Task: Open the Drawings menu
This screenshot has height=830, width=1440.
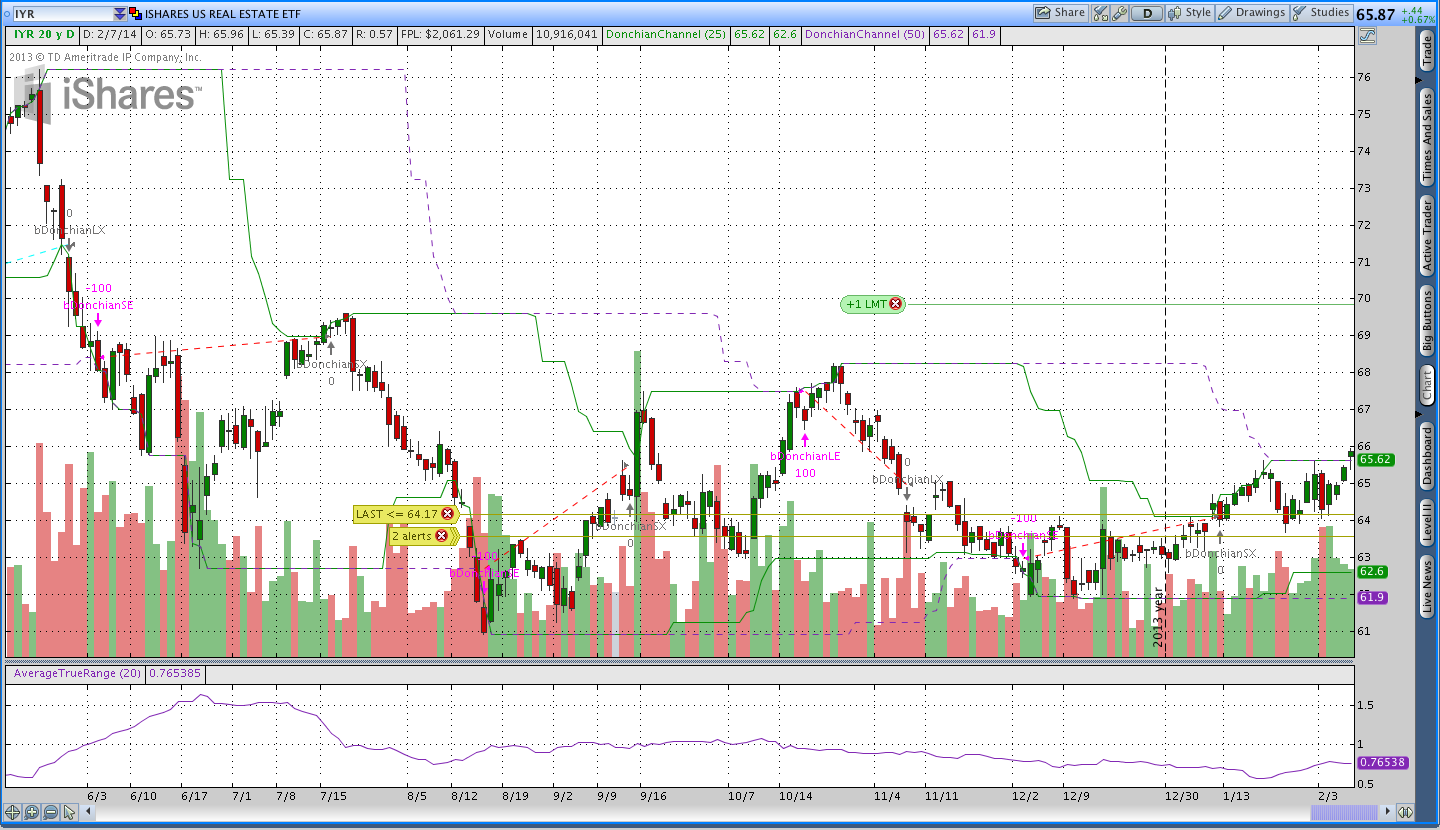Action: (1252, 13)
